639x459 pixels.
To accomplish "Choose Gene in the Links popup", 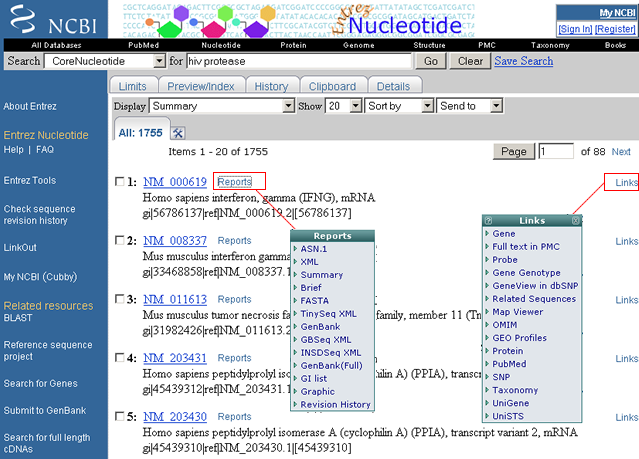I will pyautogui.click(x=504, y=234).
